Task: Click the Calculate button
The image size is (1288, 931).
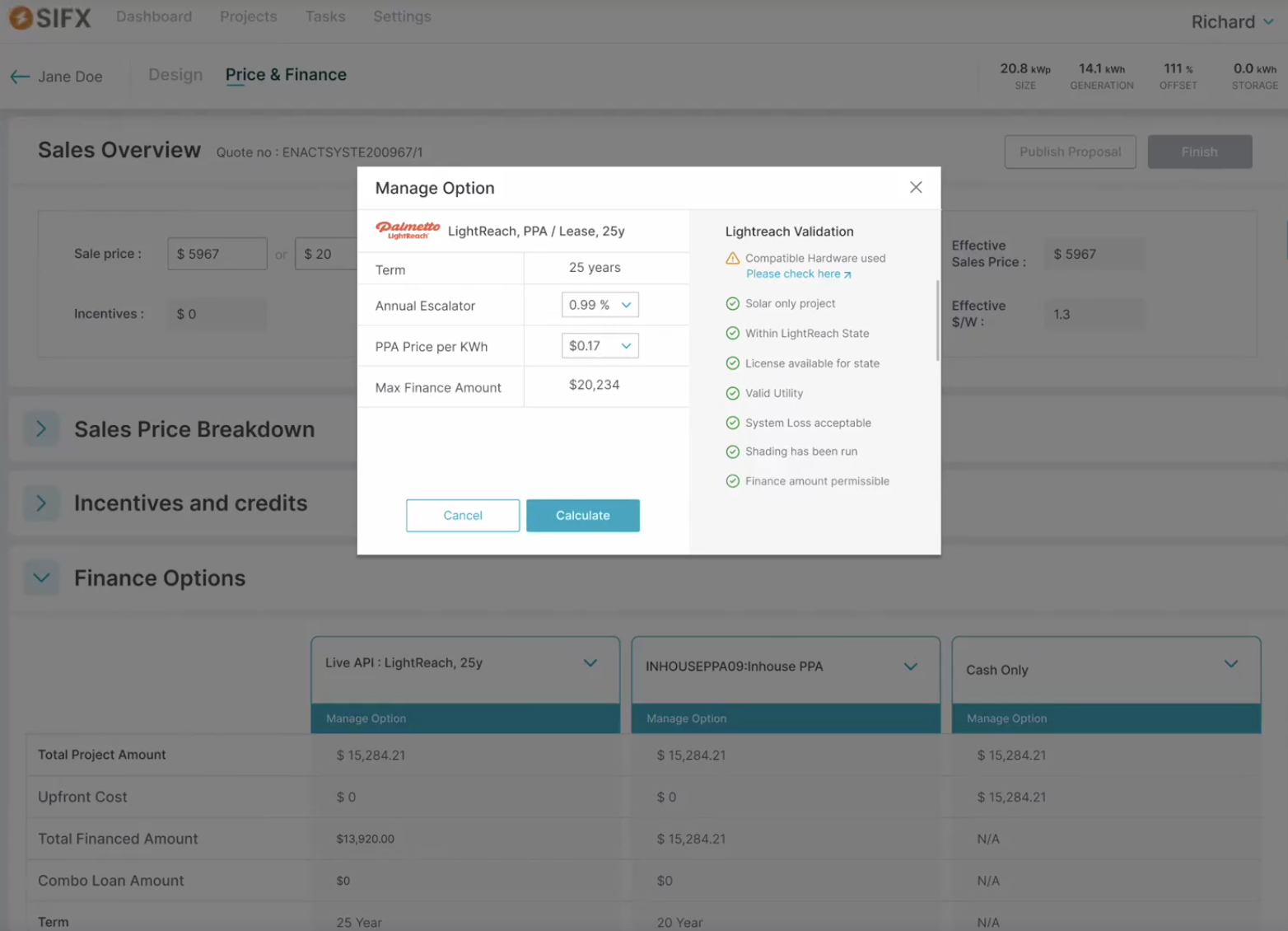Action: (x=583, y=516)
